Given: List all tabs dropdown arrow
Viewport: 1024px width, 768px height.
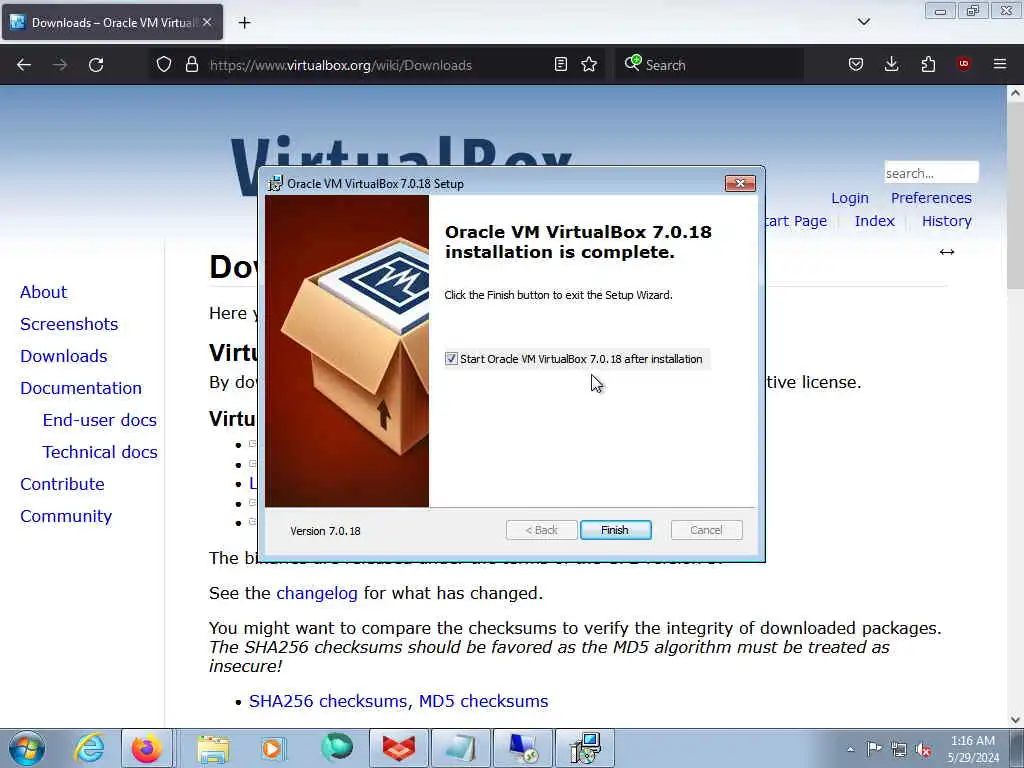Looking at the screenshot, I should tap(863, 22).
